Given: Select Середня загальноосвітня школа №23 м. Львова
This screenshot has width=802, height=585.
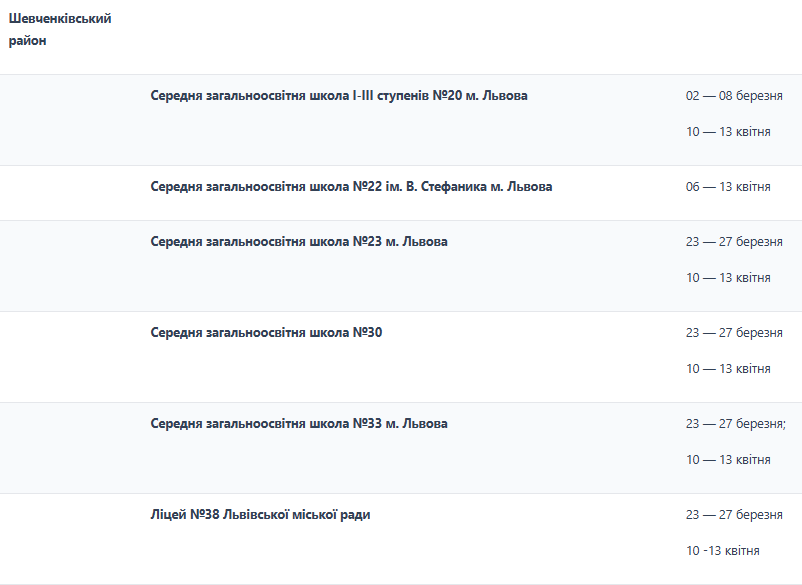Looking at the screenshot, I should coord(299,241).
